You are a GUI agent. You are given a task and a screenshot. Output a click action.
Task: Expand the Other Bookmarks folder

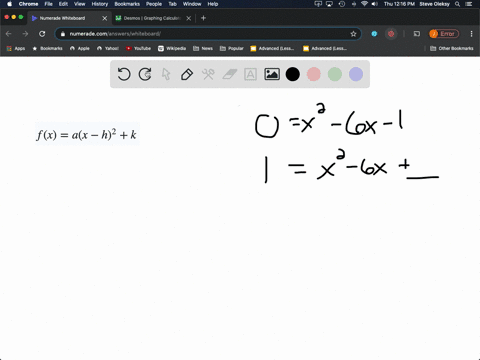click(452, 48)
